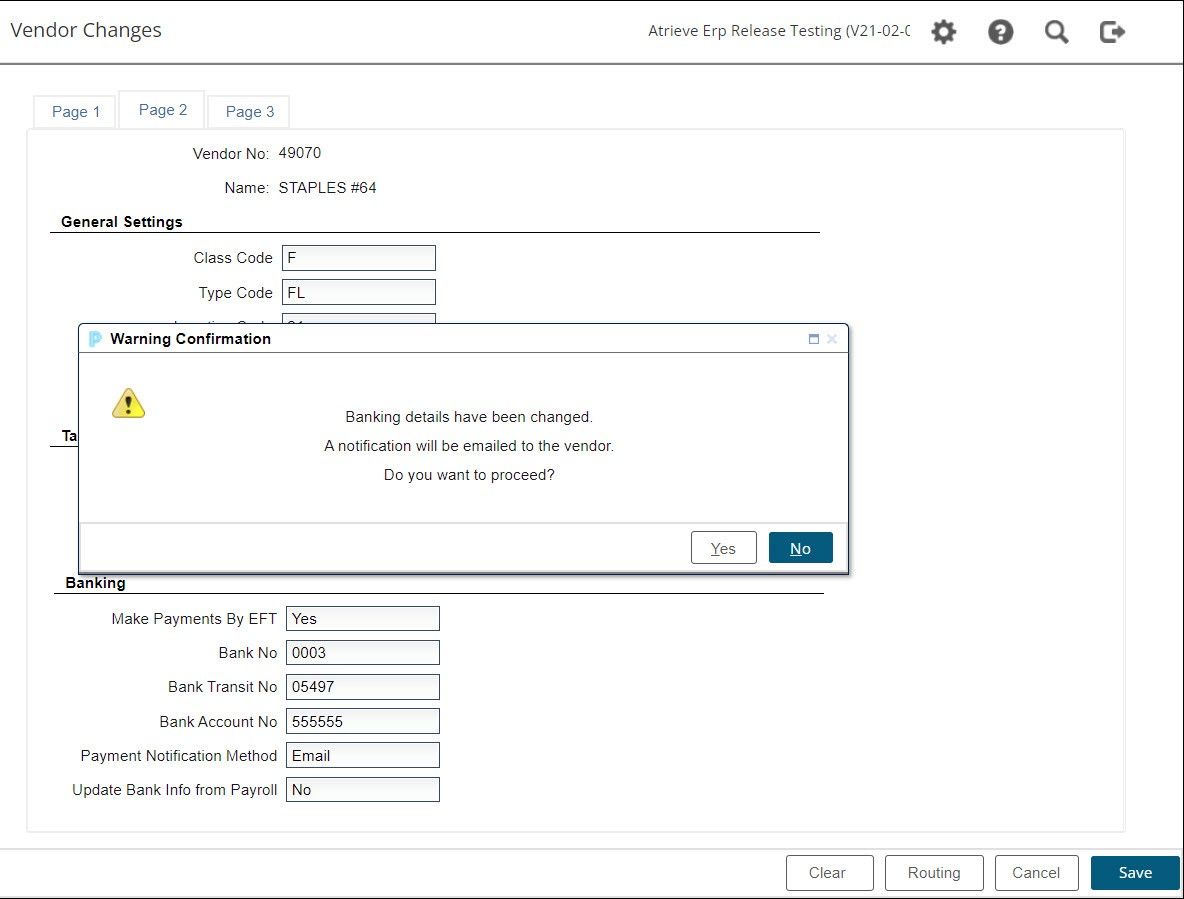Screen dimensions: 1184x899
Task: Select the Page 2 tab
Action: click(x=162, y=110)
